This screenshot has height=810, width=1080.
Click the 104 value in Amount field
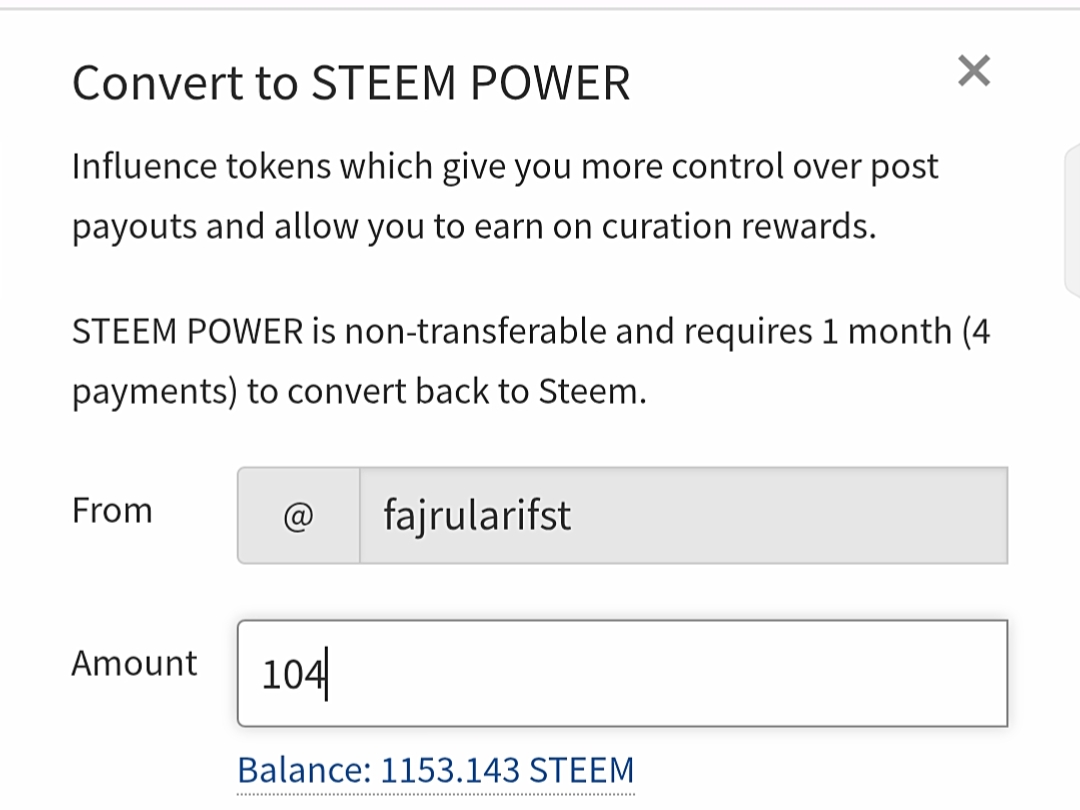click(293, 674)
